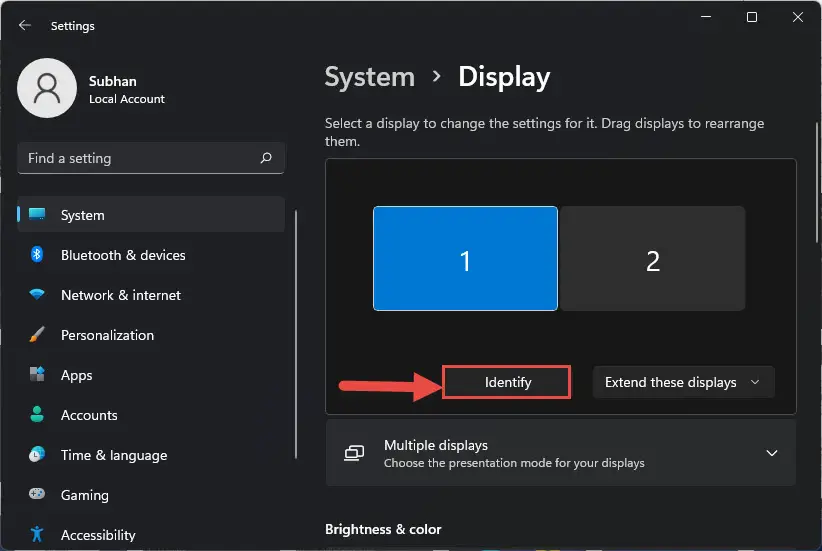Select display 2 thumbnail
This screenshot has height=551, width=822.
[x=652, y=258]
